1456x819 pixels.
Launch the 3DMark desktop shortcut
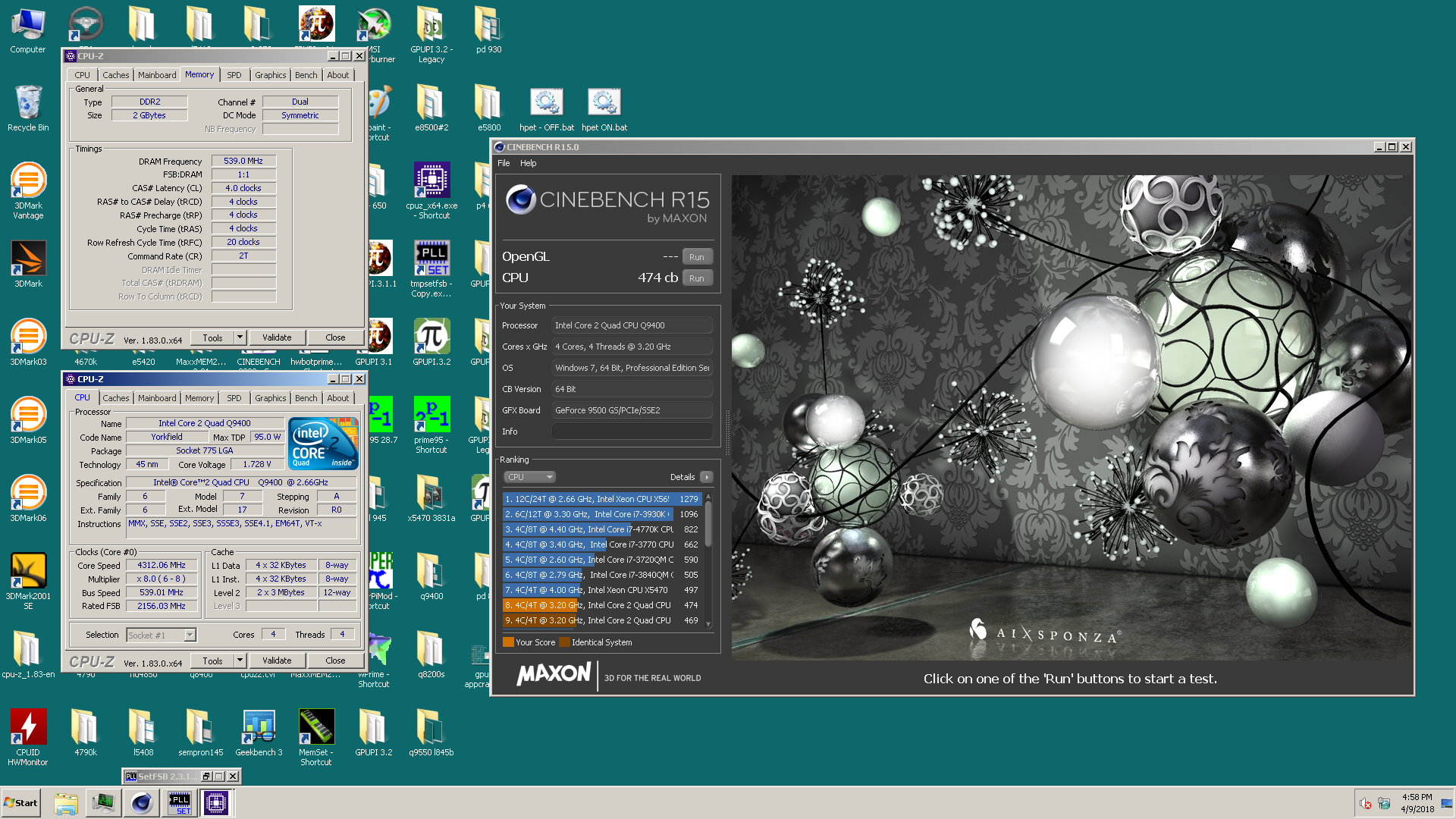click(28, 264)
